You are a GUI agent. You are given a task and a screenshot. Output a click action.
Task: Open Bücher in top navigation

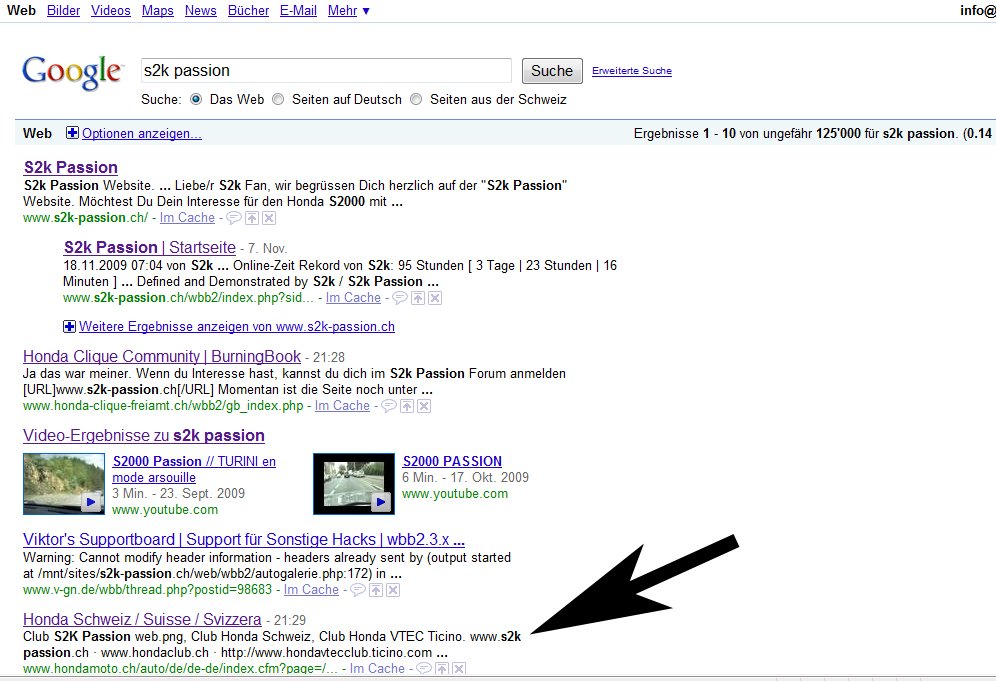click(248, 11)
